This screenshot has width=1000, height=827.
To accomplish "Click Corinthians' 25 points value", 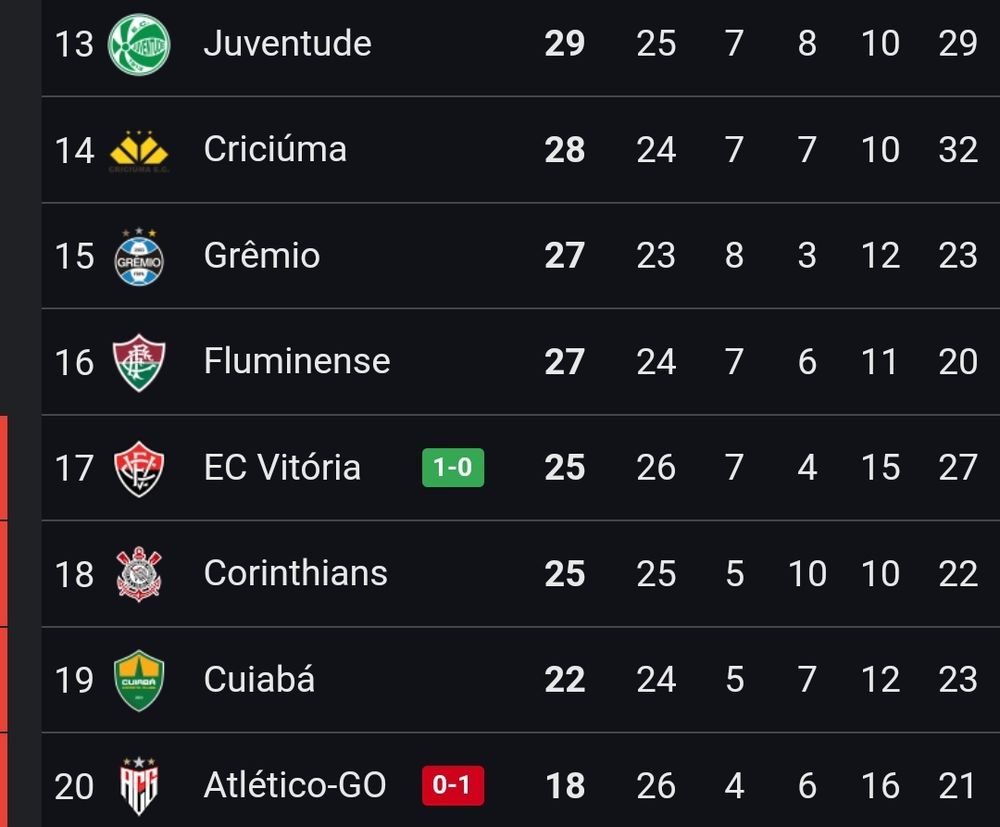I will [565, 574].
